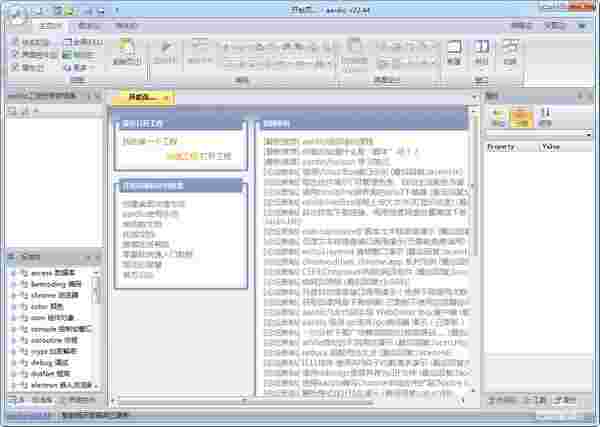Click the library tree vertical scrollbar

pyautogui.click(x=97, y=330)
